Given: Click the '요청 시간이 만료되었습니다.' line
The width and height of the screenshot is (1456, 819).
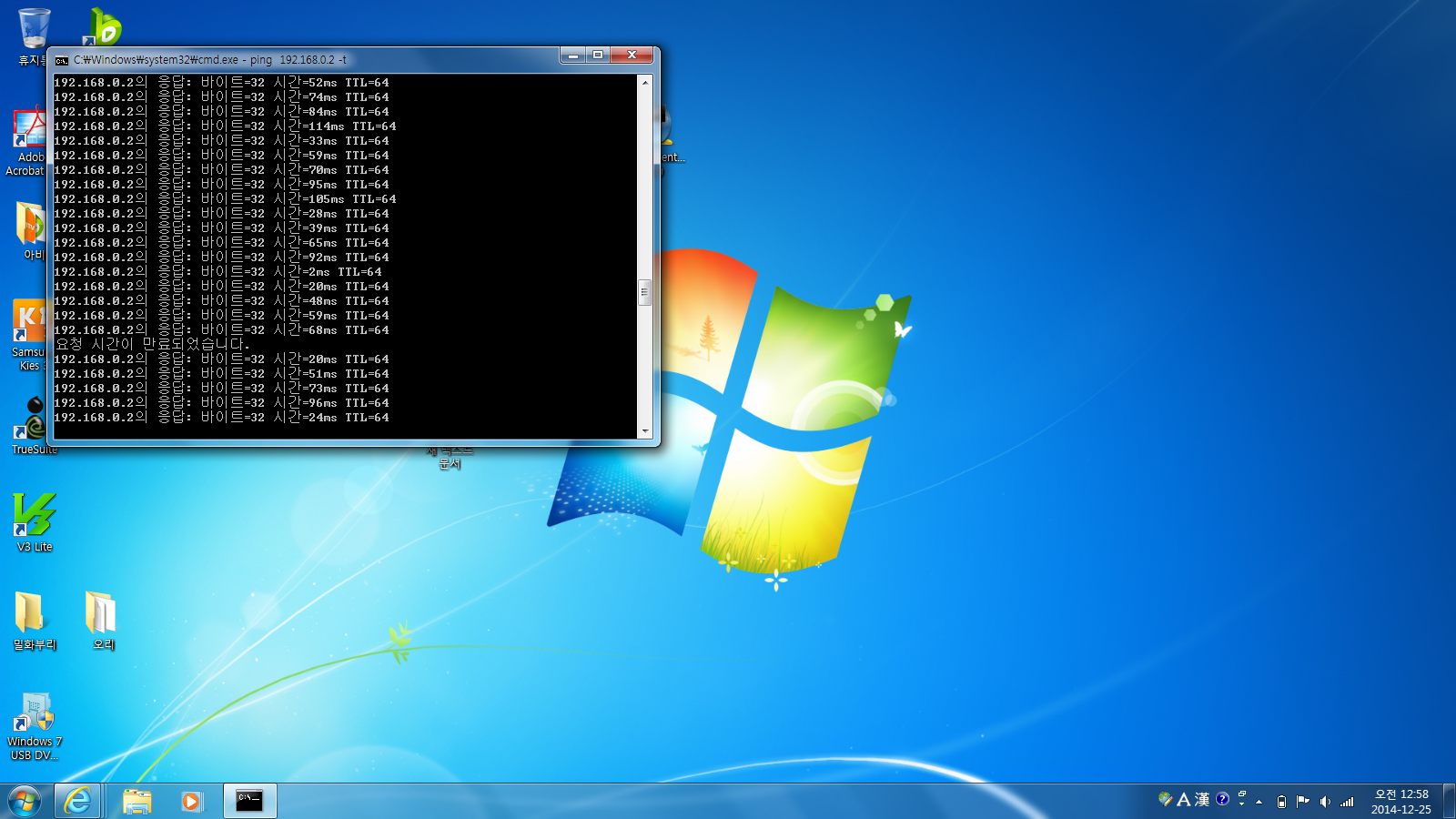Looking at the screenshot, I should pos(151,344).
